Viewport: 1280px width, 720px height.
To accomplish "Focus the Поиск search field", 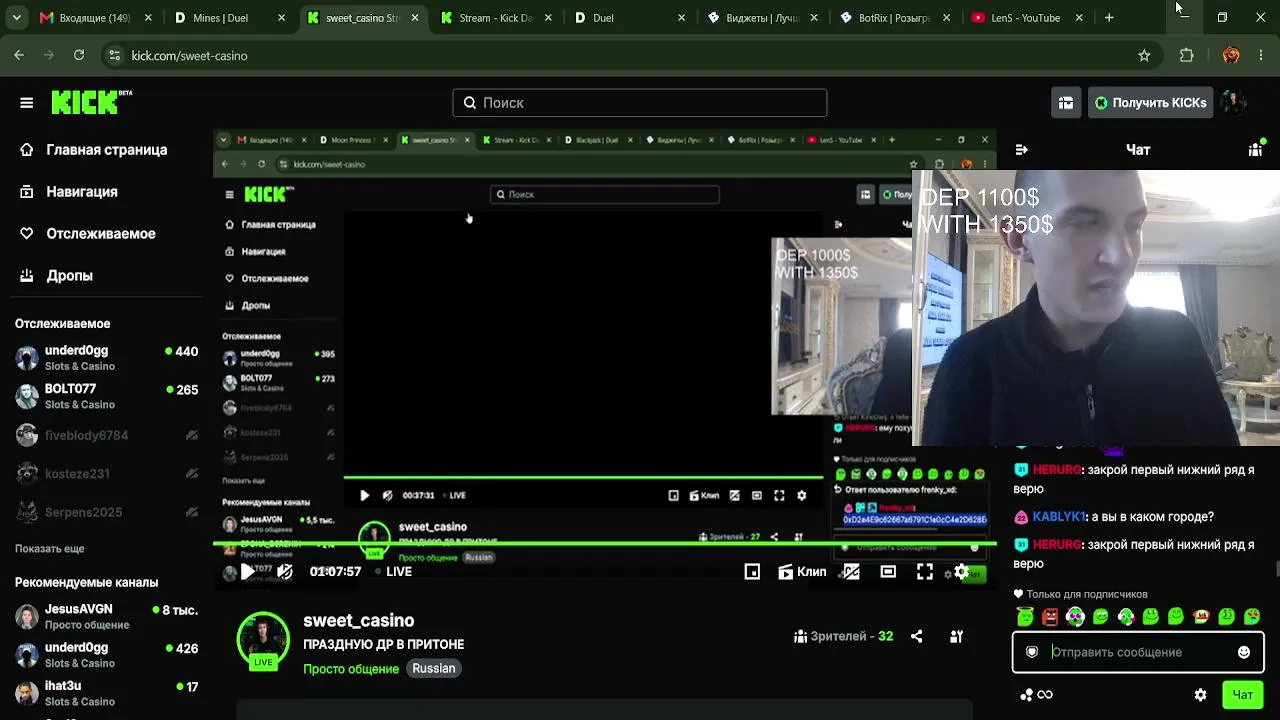I will [640, 103].
